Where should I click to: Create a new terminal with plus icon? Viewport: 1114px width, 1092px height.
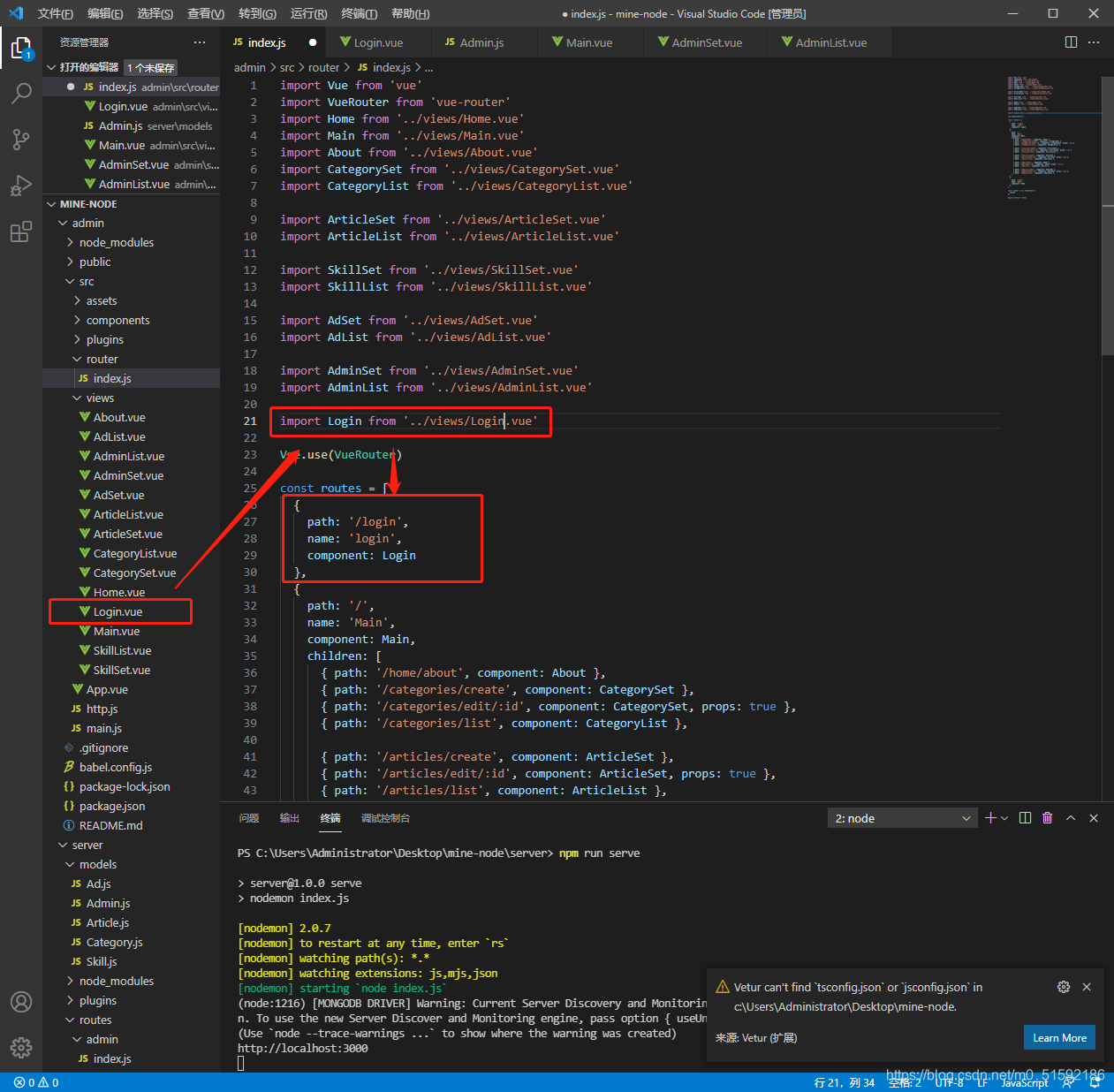[991, 818]
